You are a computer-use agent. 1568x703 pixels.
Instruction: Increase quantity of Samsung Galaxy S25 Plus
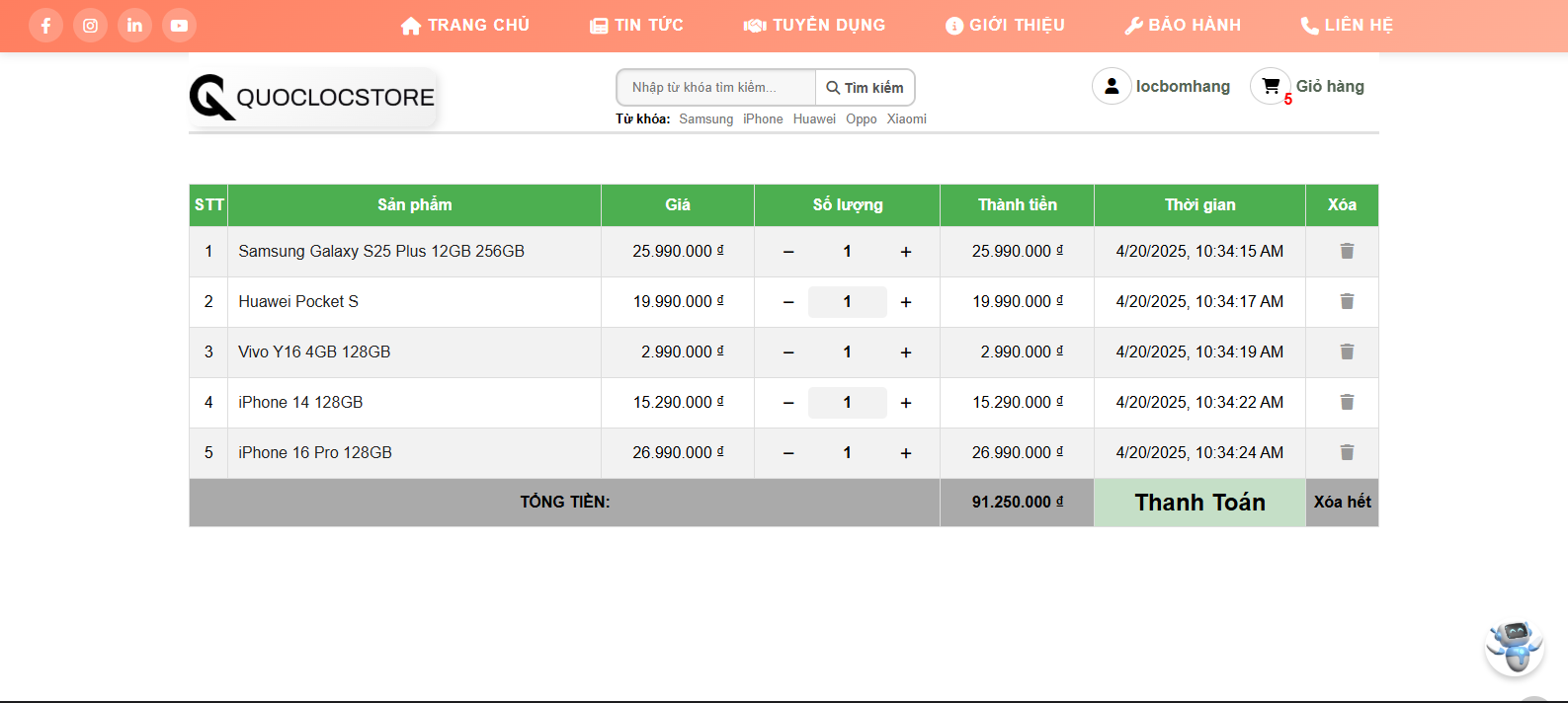(906, 252)
